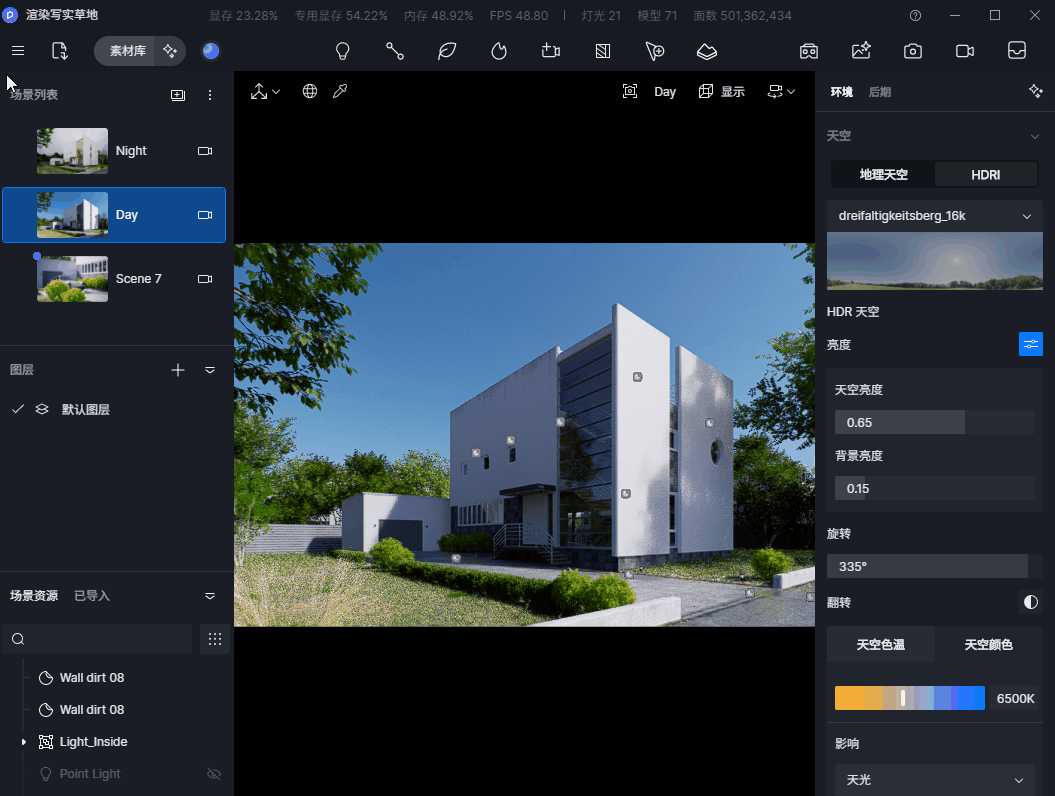Click the scene resources search field
The width and height of the screenshot is (1055, 796).
[98, 639]
